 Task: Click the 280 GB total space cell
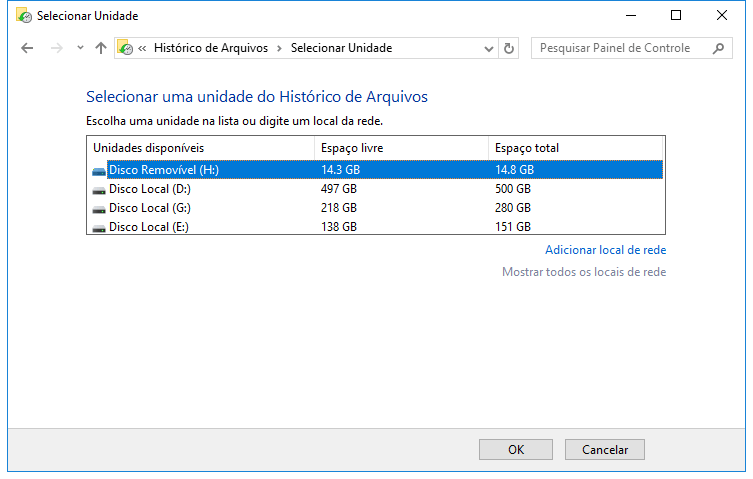click(x=513, y=208)
